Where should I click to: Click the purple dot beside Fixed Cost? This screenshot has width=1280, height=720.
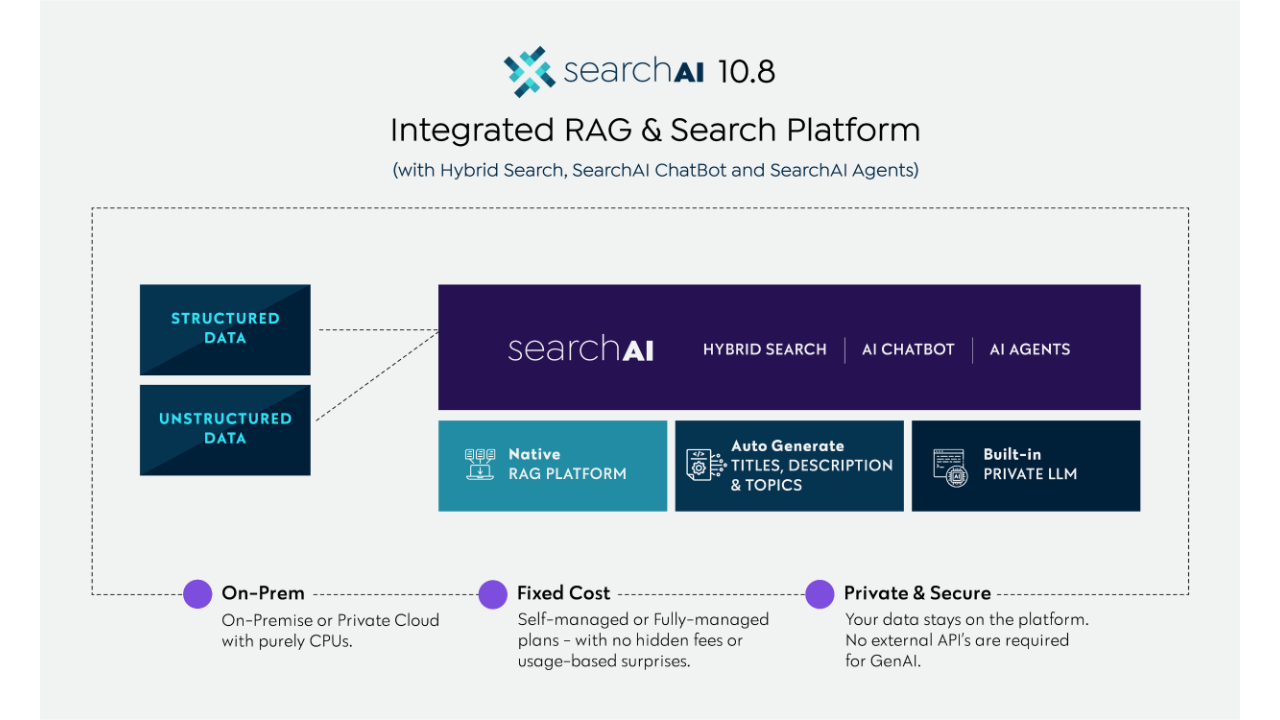(x=493, y=594)
